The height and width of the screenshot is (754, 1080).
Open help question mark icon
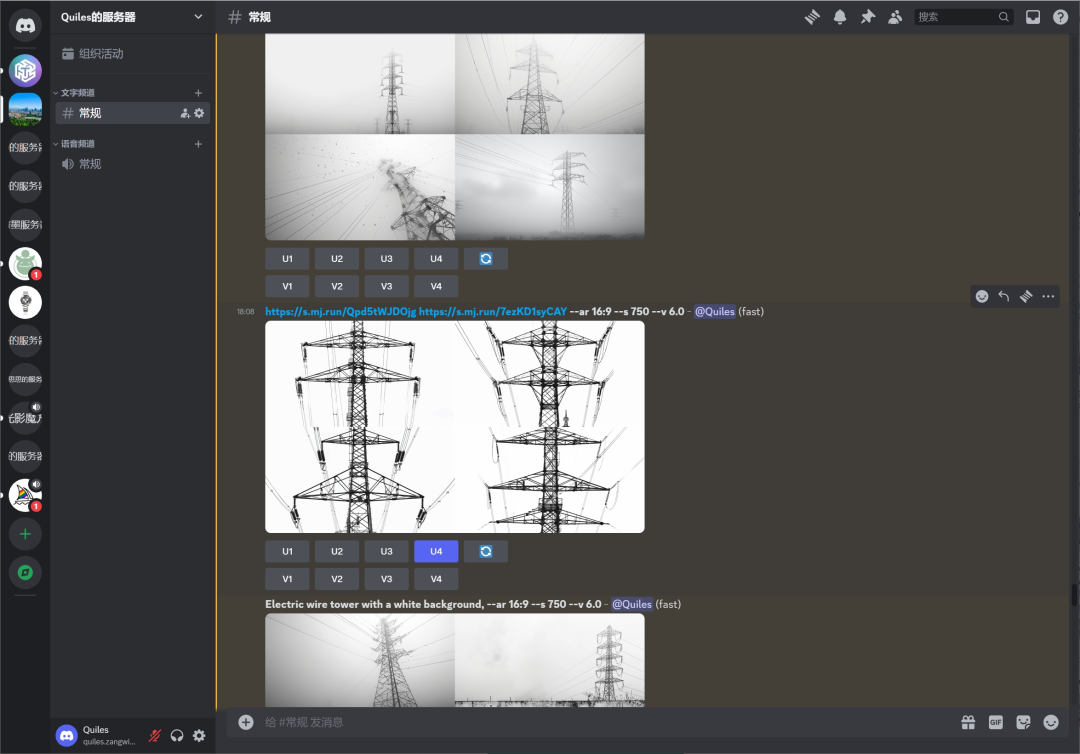coord(1060,17)
